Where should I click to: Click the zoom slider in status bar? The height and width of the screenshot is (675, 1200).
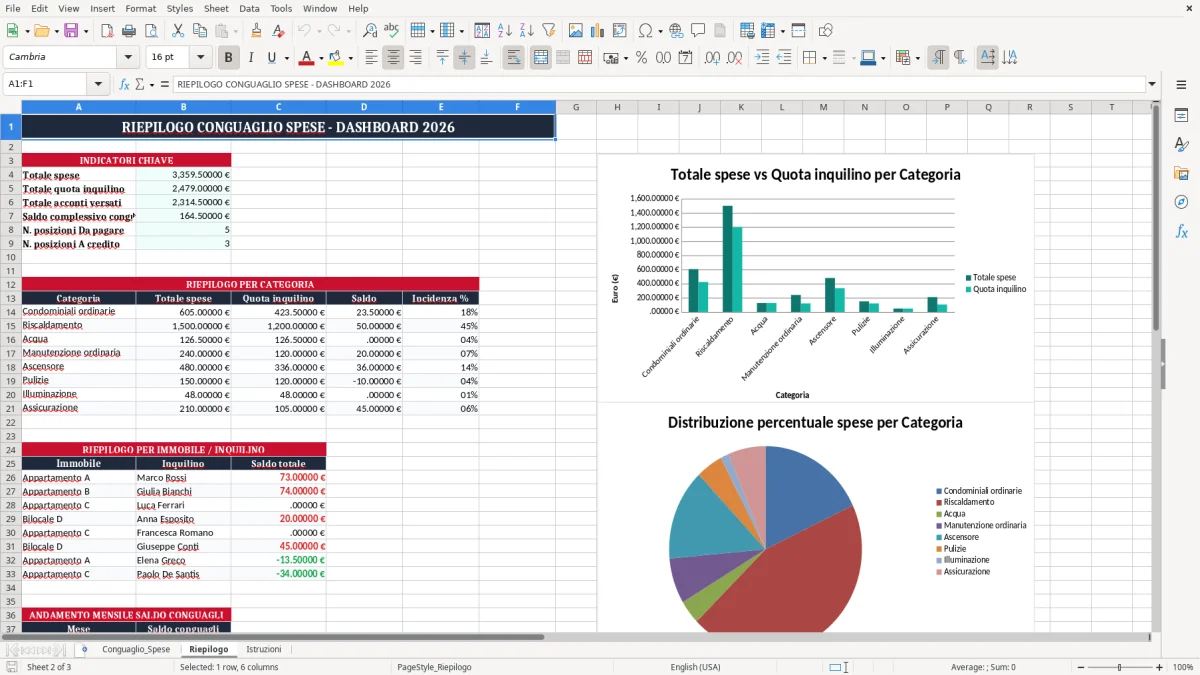[1119, 667]
